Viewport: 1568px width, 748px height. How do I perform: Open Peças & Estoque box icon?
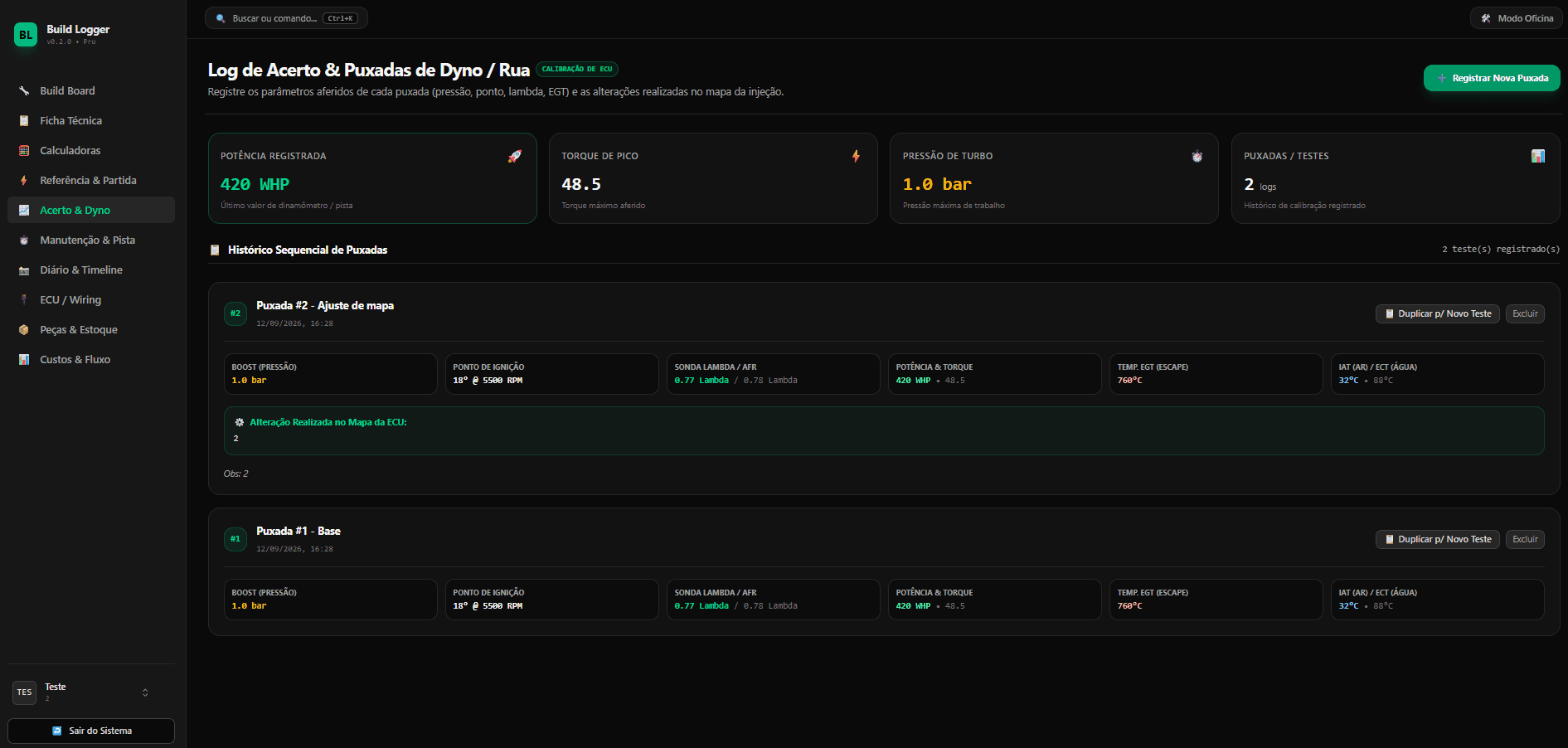24,330
